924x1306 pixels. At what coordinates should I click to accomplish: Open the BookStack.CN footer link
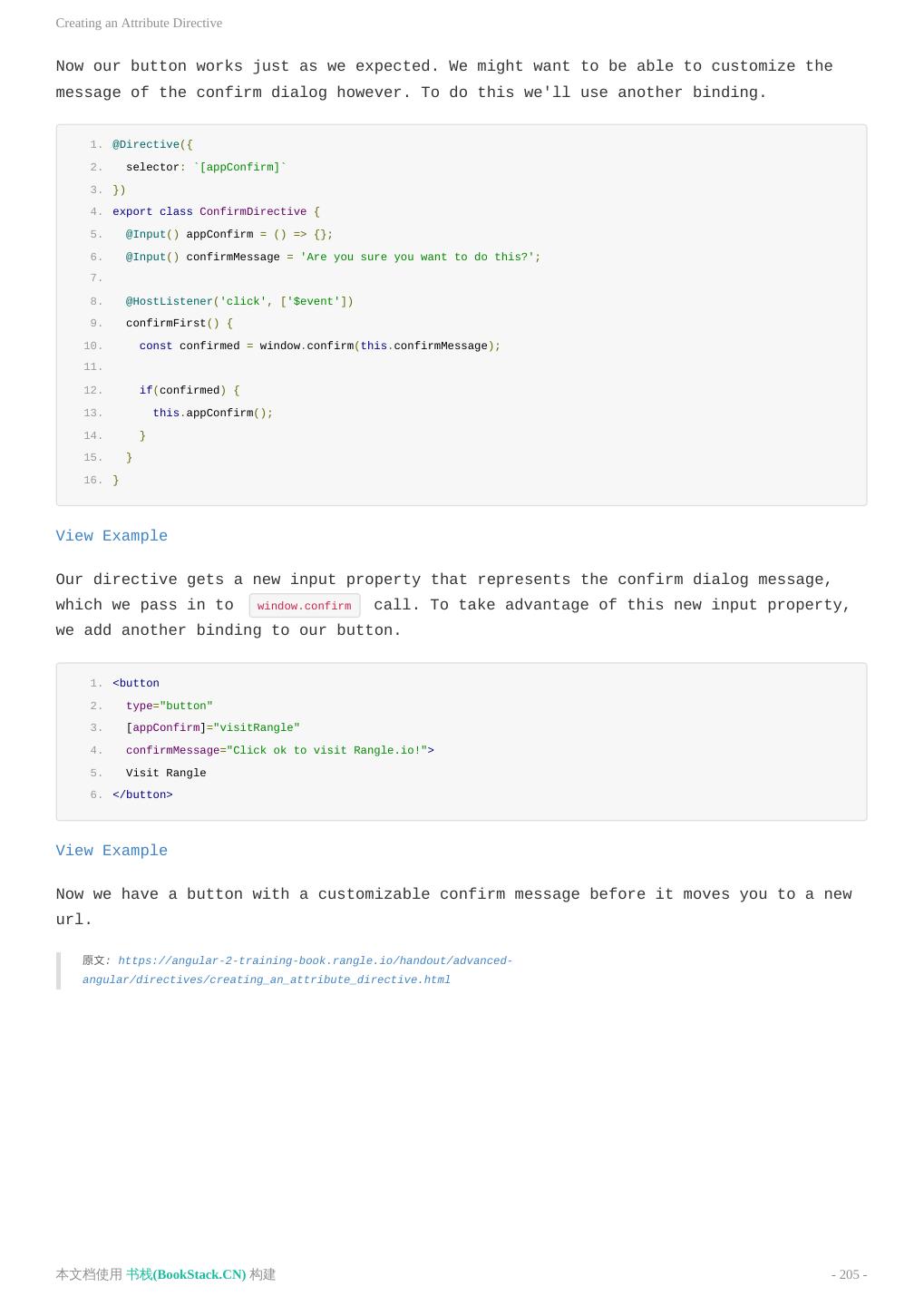[x=186, y=1274]
